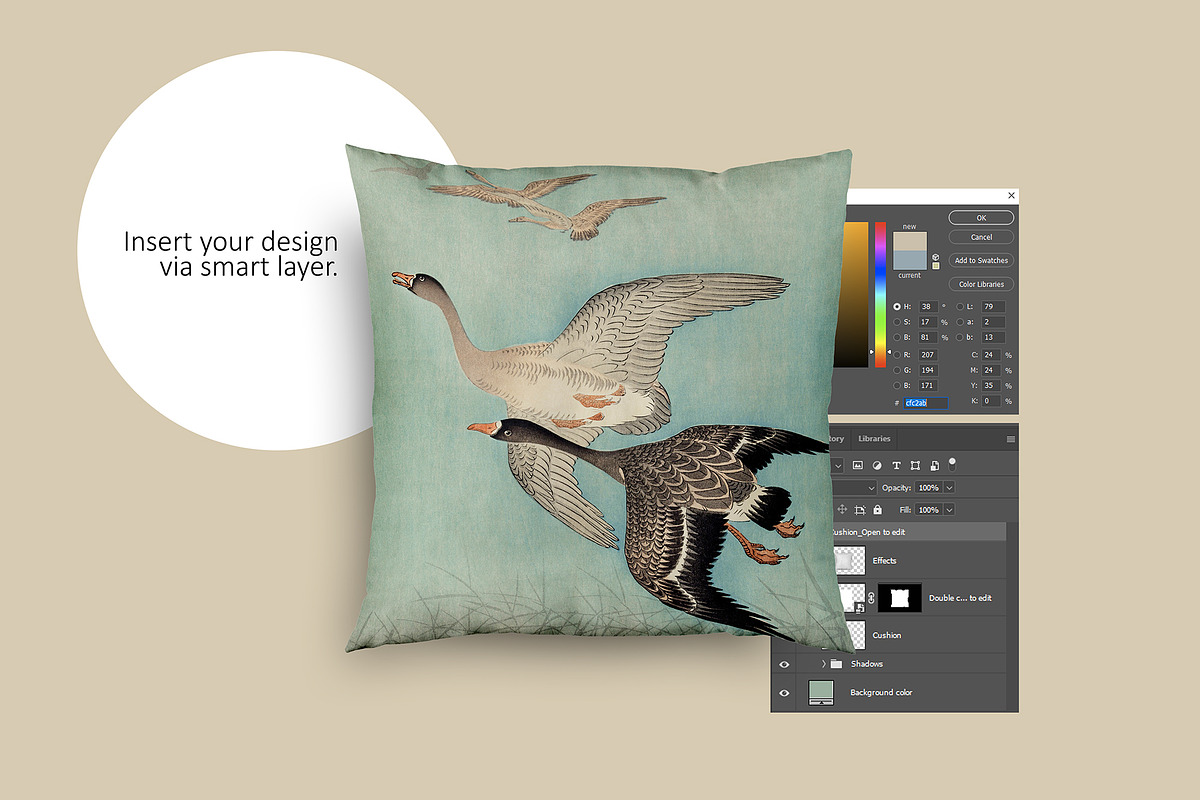Filter layers by shape layers icon
The height and width of the screenshot is (800, 1200).
(x=915, y=465)
